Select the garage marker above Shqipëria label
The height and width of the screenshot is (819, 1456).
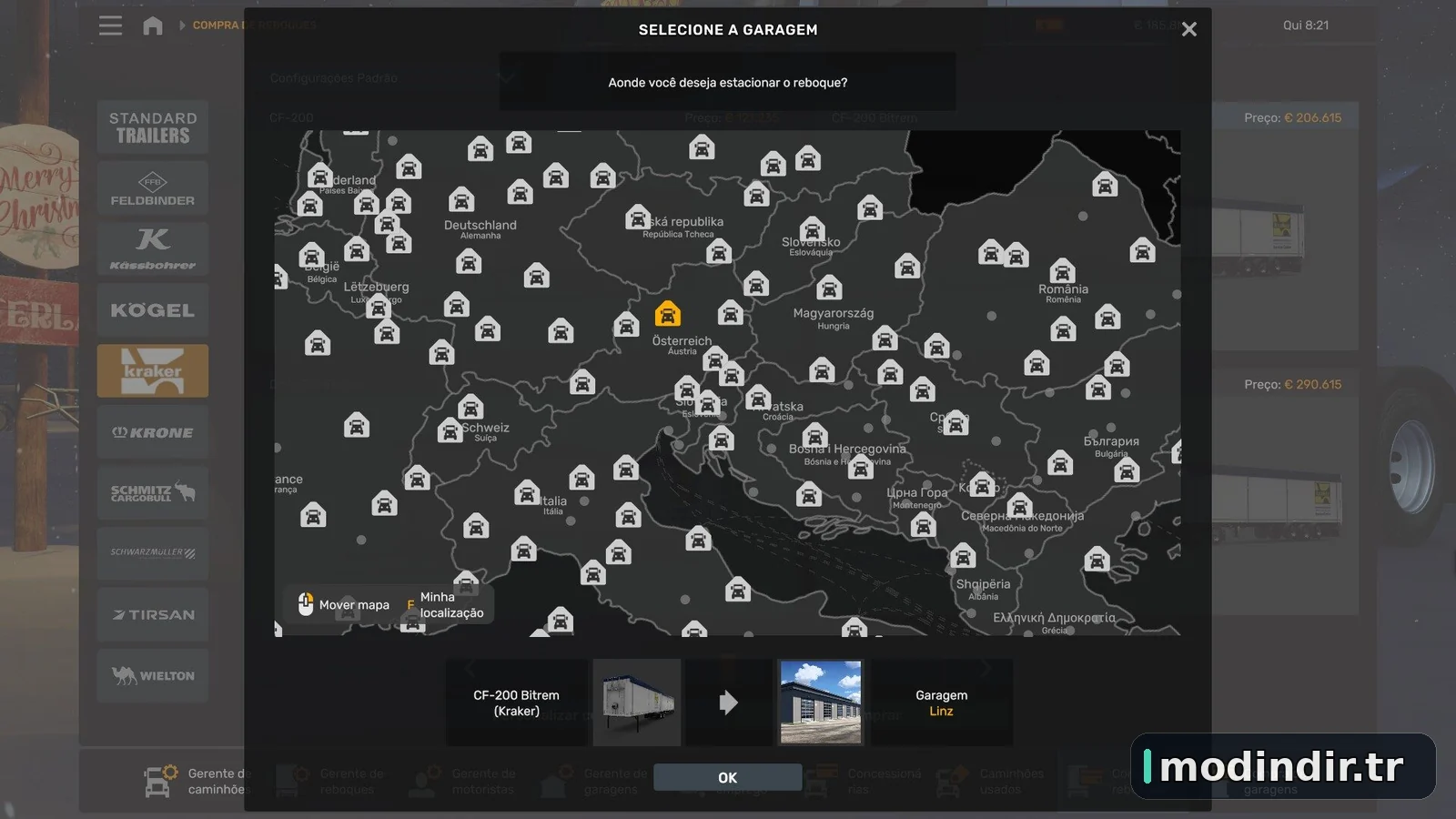coord(963,556)
